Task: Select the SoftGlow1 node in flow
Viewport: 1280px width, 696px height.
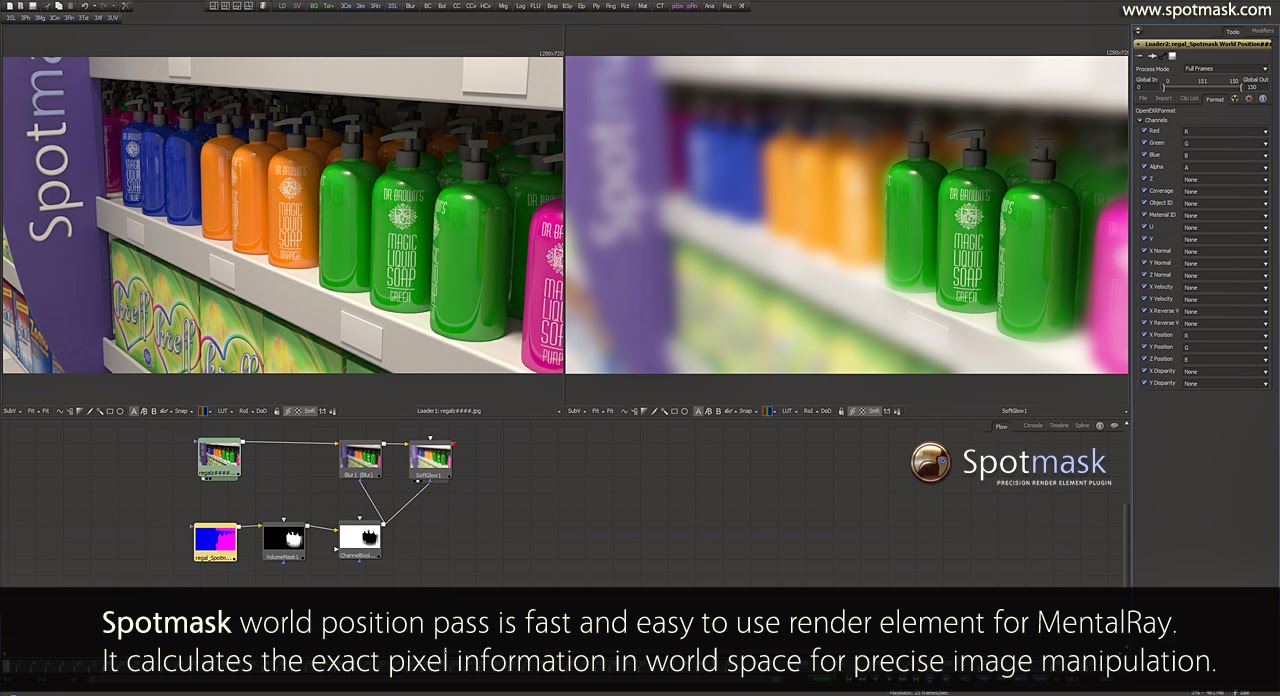Action: click(430, 460)
